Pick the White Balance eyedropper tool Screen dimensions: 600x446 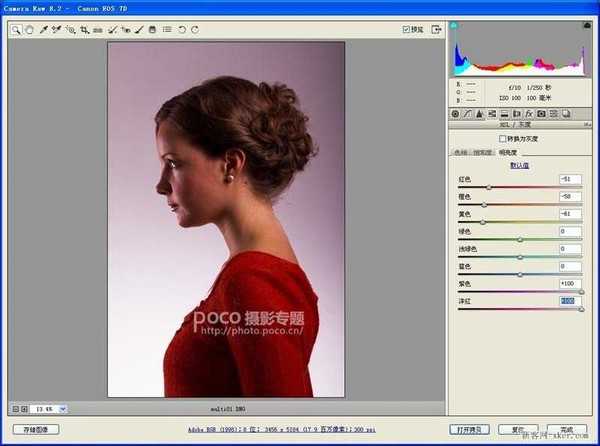pos(43,30)
